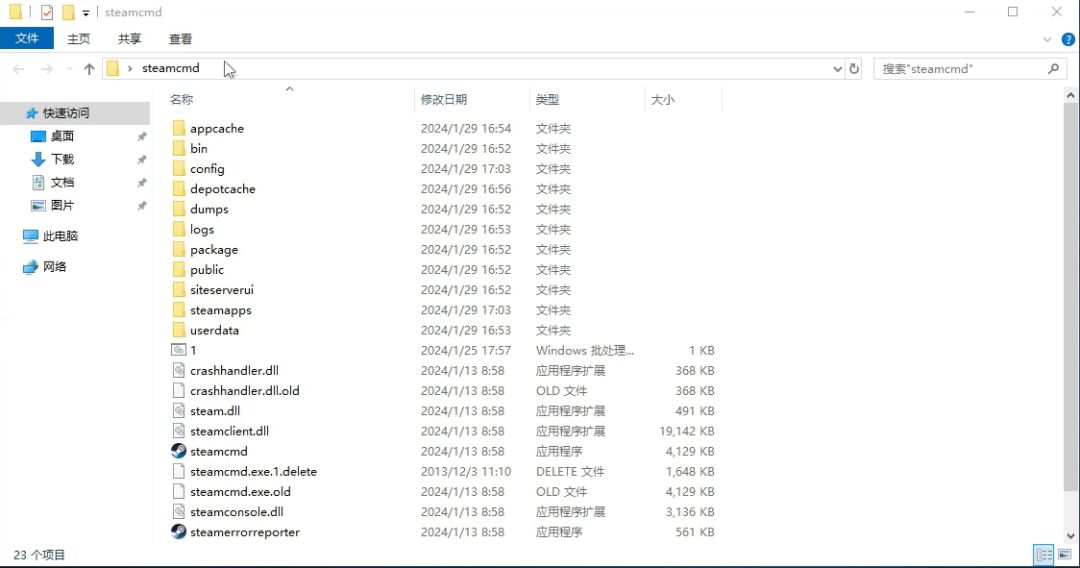
Task: Open 文档 in the navigation pane
Action: click(62, 182)
